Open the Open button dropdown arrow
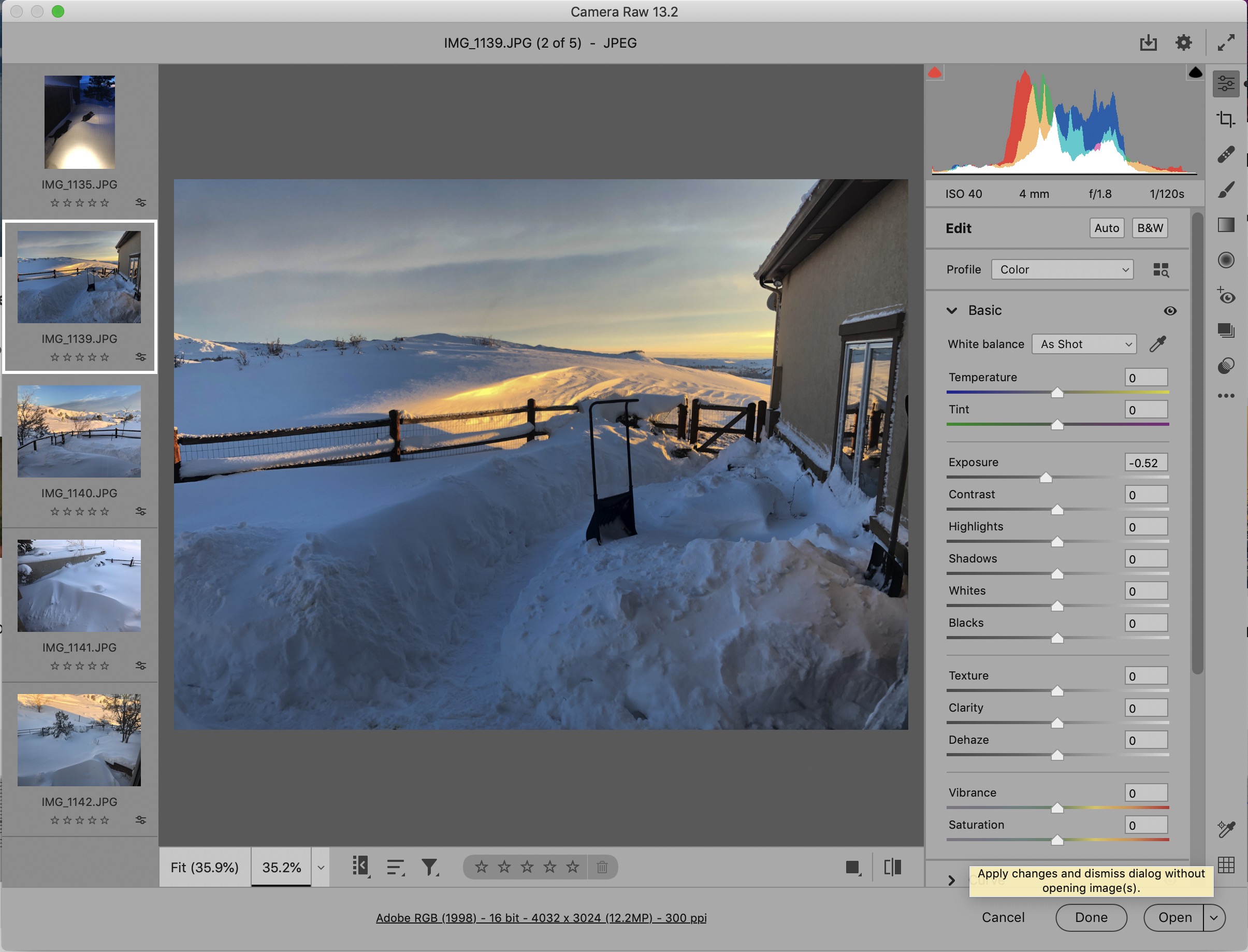This screenshot has width=1248, height=952. [x=1214, y=917]
